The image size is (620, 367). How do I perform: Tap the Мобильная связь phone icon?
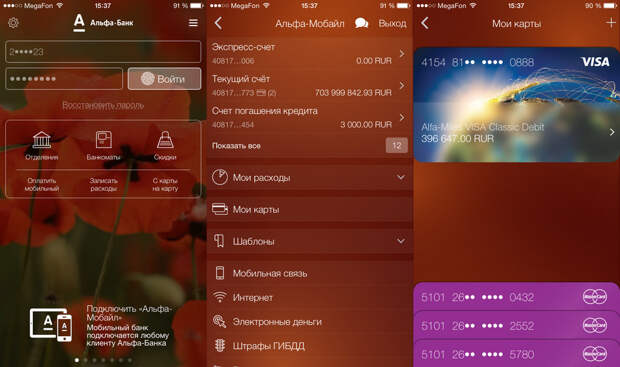(220, 273)
